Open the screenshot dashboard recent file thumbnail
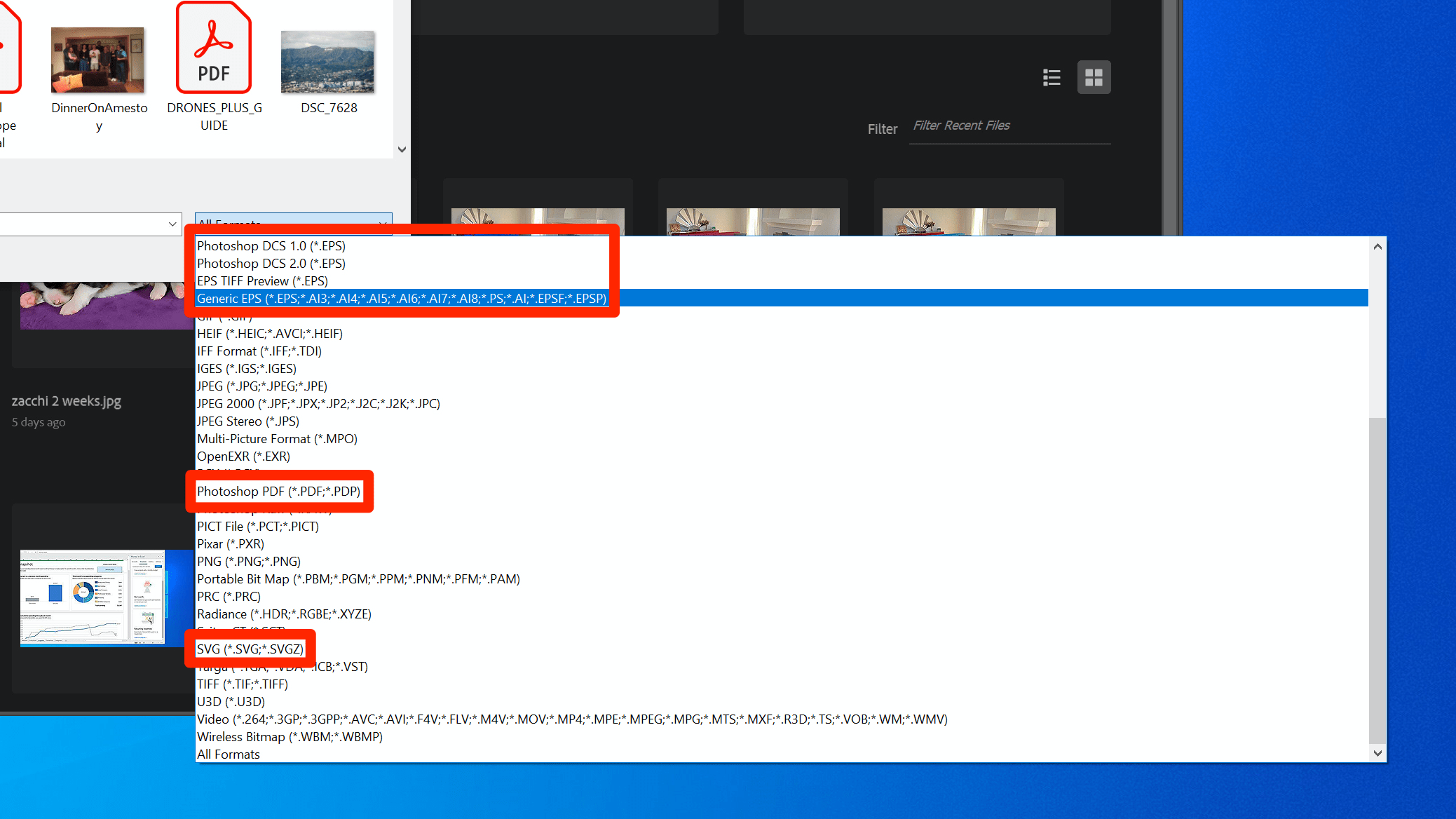1456x819 pixels. 92,597
